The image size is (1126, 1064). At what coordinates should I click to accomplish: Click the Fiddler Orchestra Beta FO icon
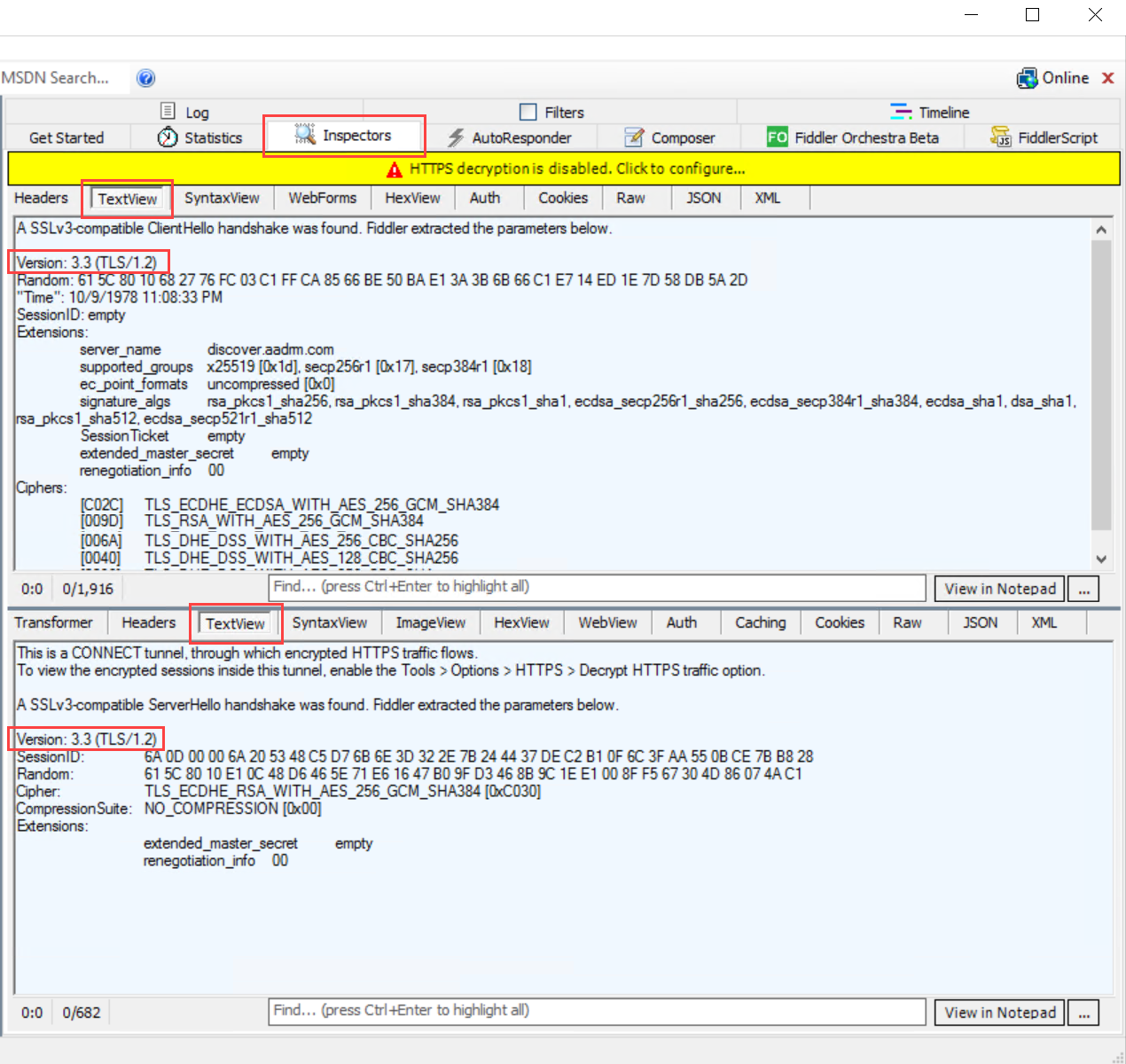[x=777, y=137]
